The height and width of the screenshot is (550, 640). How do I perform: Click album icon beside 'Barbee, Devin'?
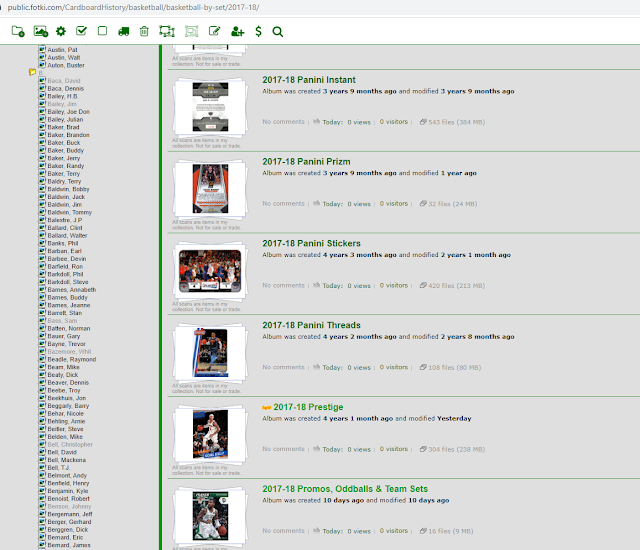42,259
